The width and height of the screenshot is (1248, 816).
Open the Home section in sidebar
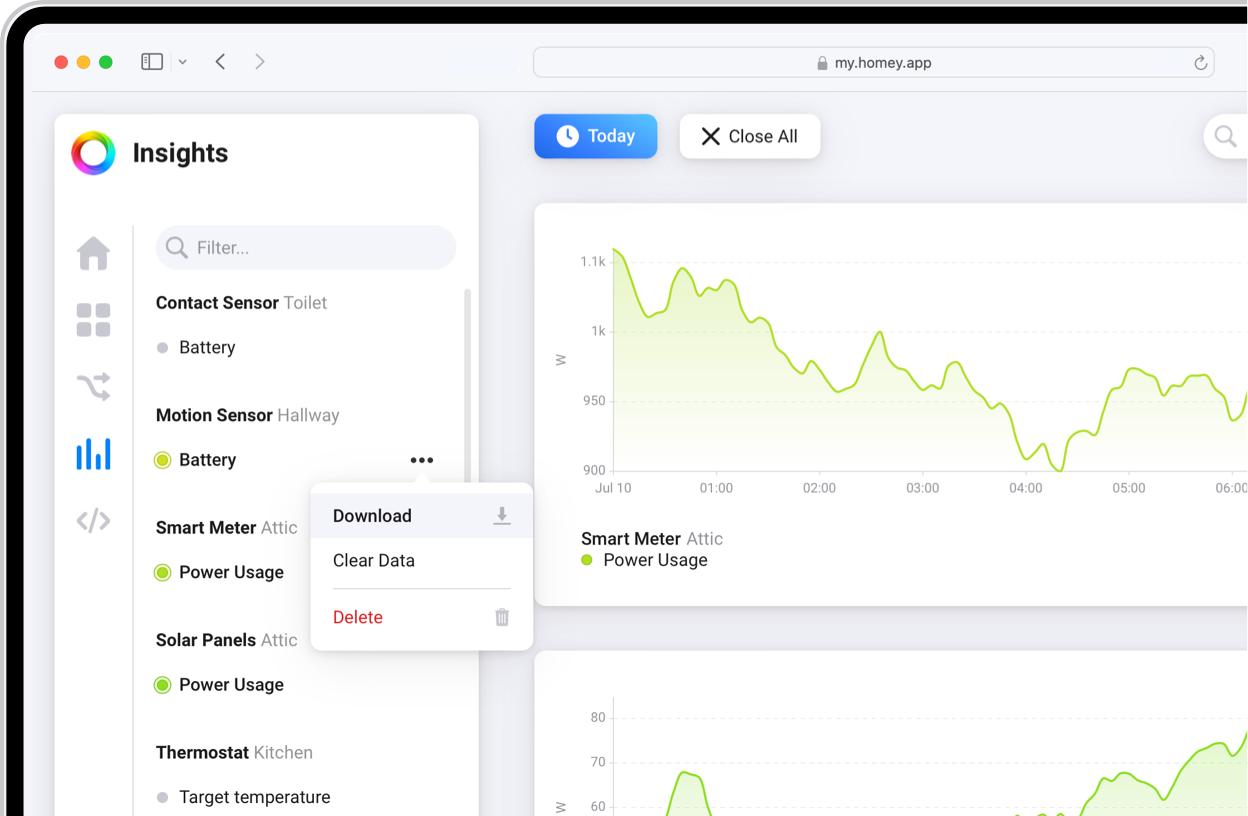click(94, 253)
